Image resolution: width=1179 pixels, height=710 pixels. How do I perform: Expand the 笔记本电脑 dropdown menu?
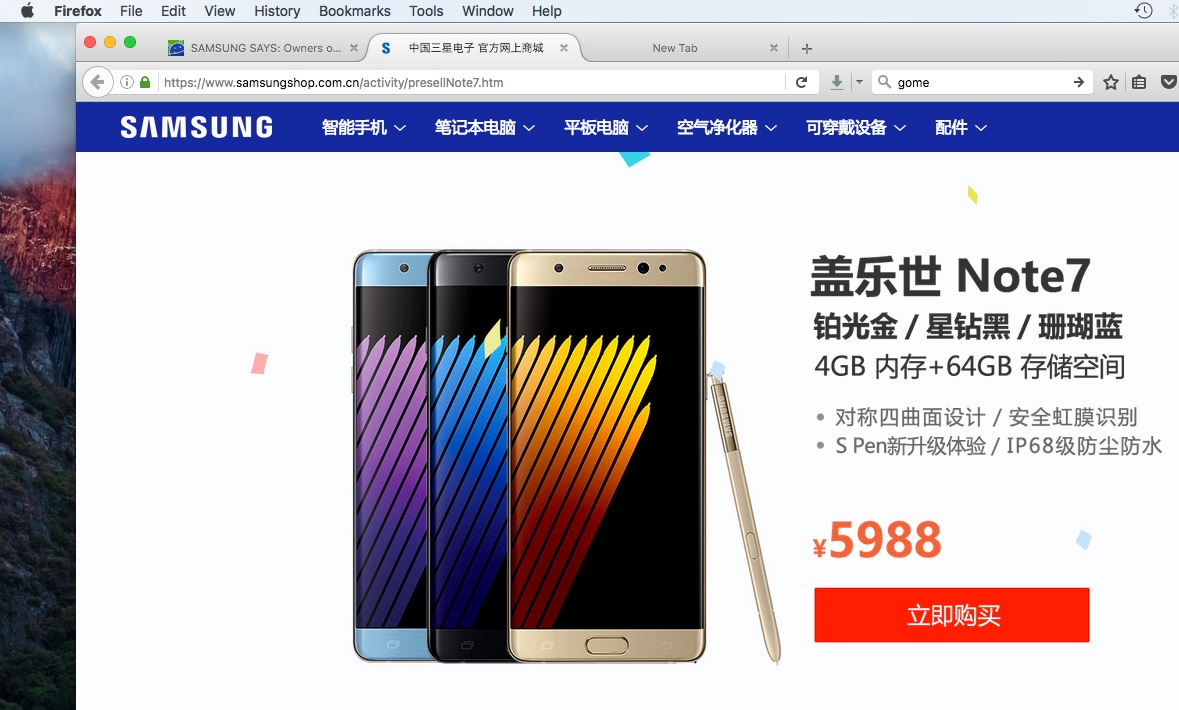point(485,127)
